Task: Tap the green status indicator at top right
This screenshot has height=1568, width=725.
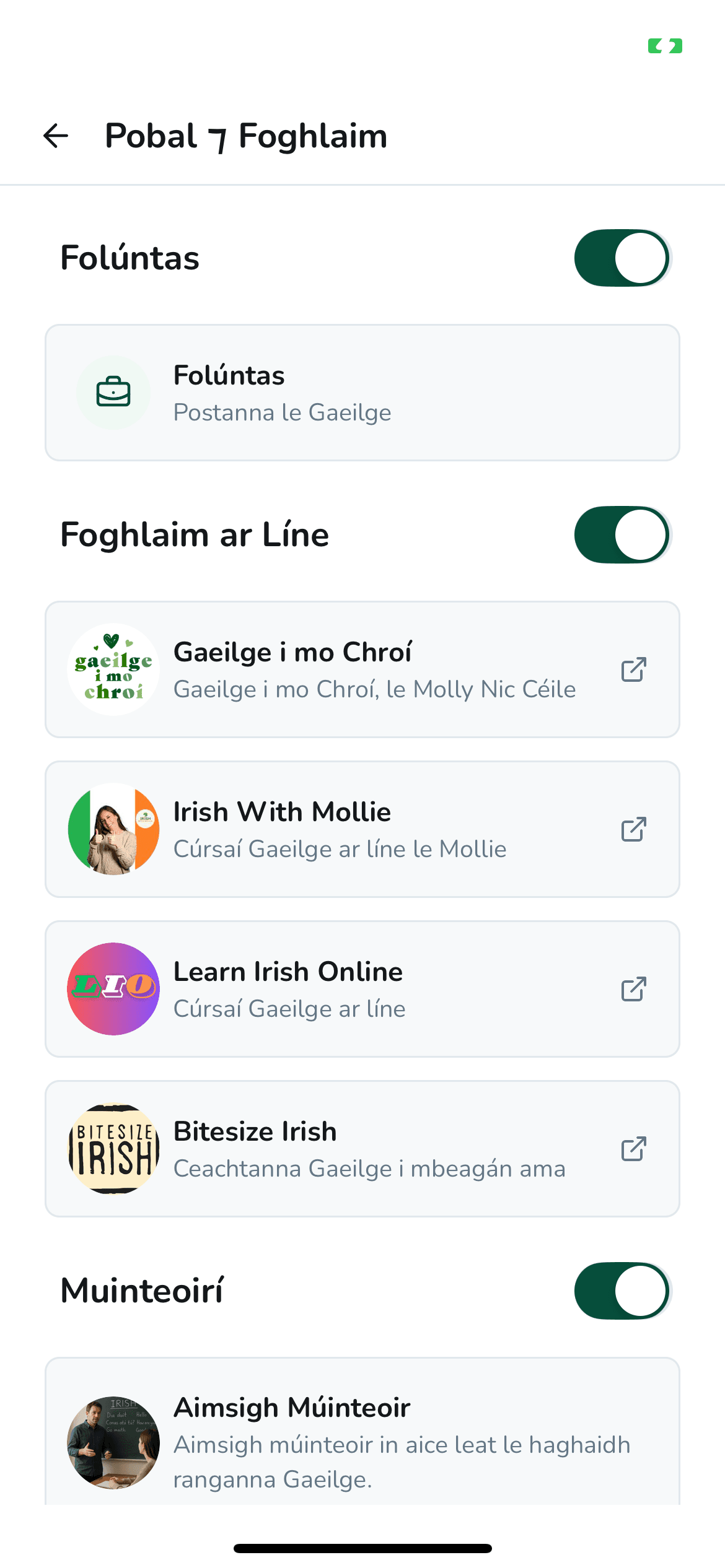Action: coord(665,46)
